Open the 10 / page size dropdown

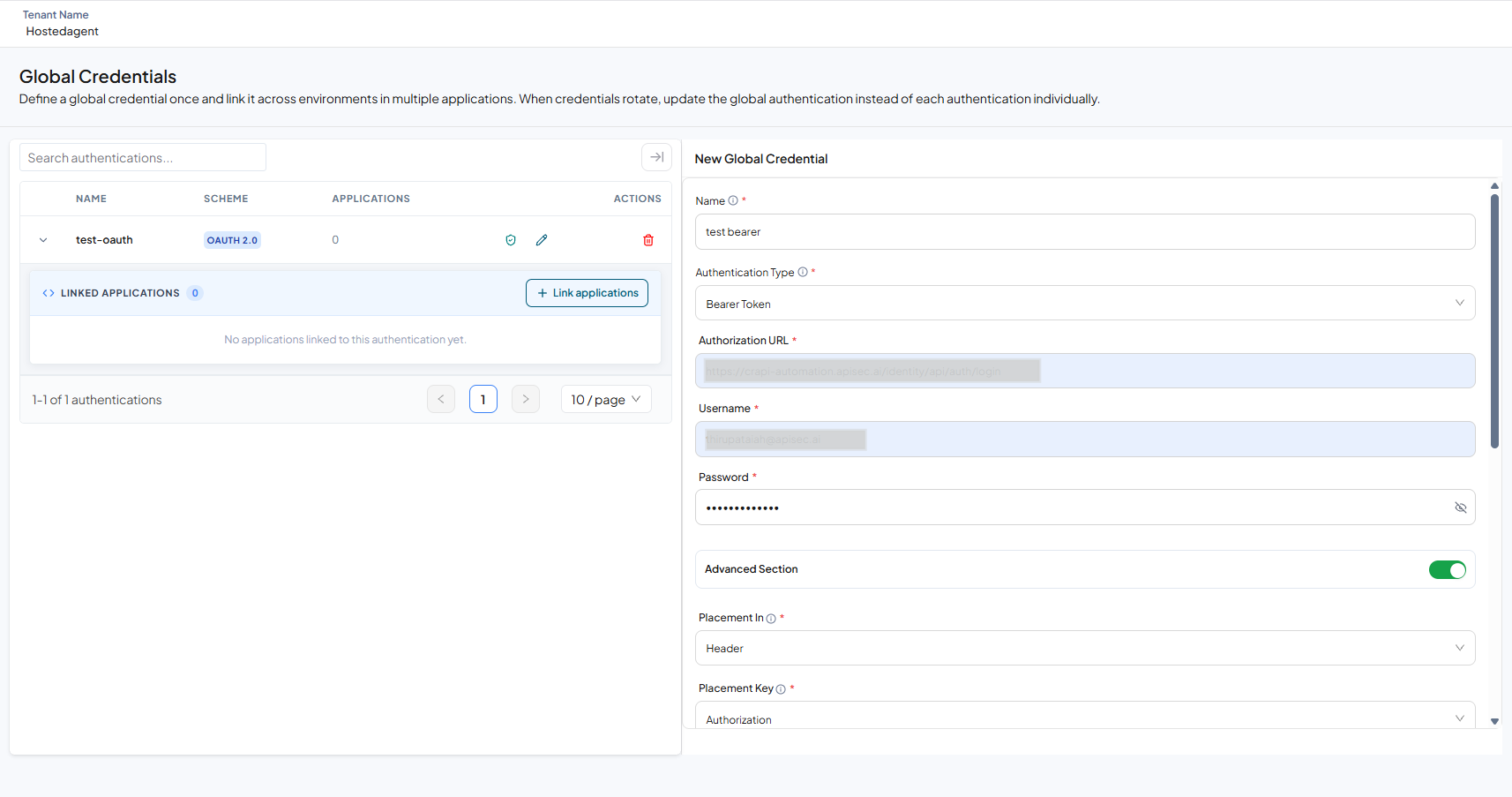click(x=606, y=399)
